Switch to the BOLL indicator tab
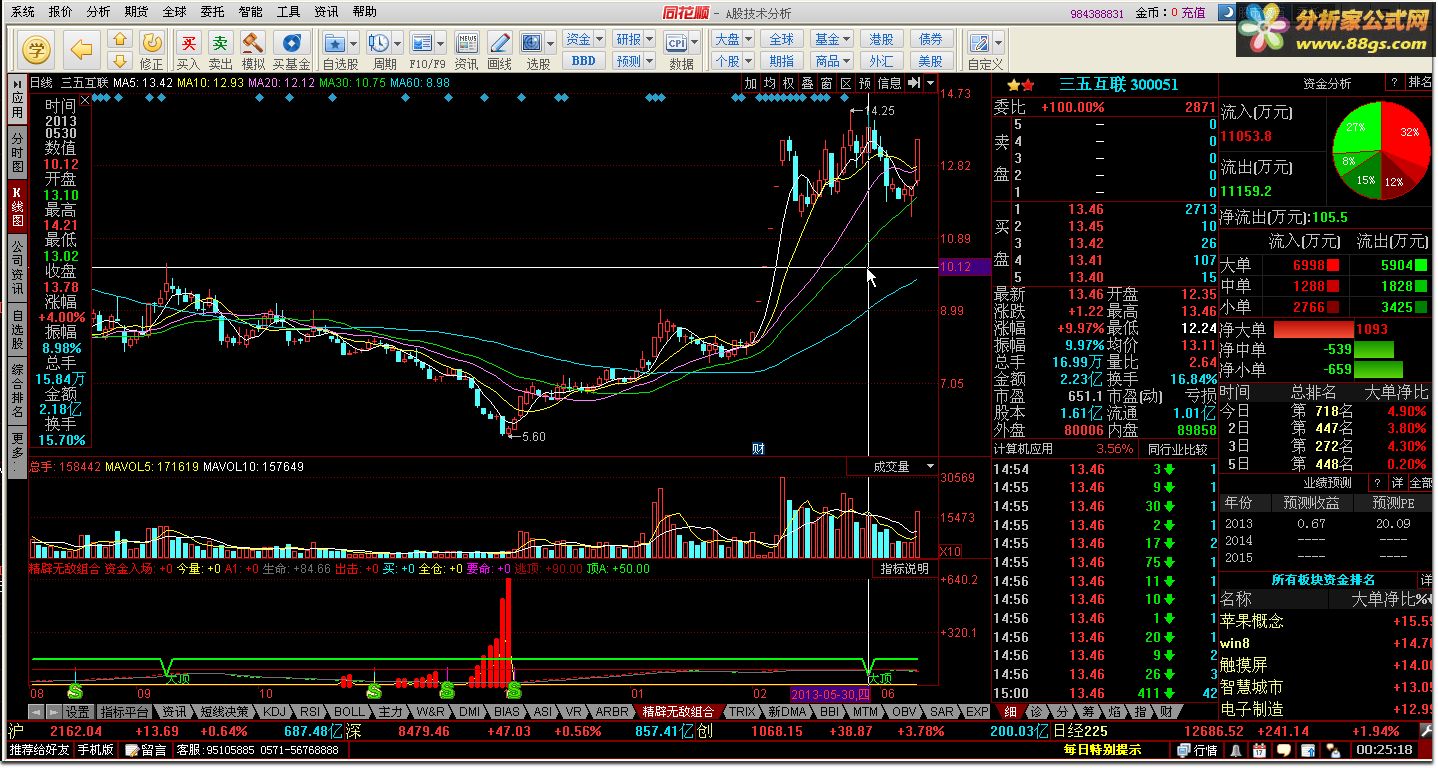 [x=351, y=712]
